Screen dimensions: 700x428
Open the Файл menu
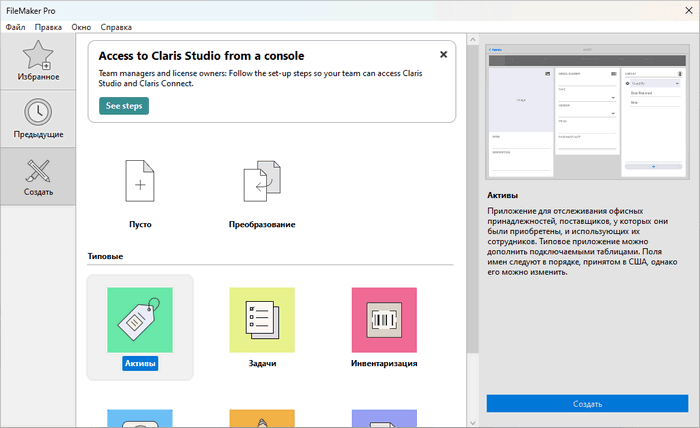tap(15, 27)
